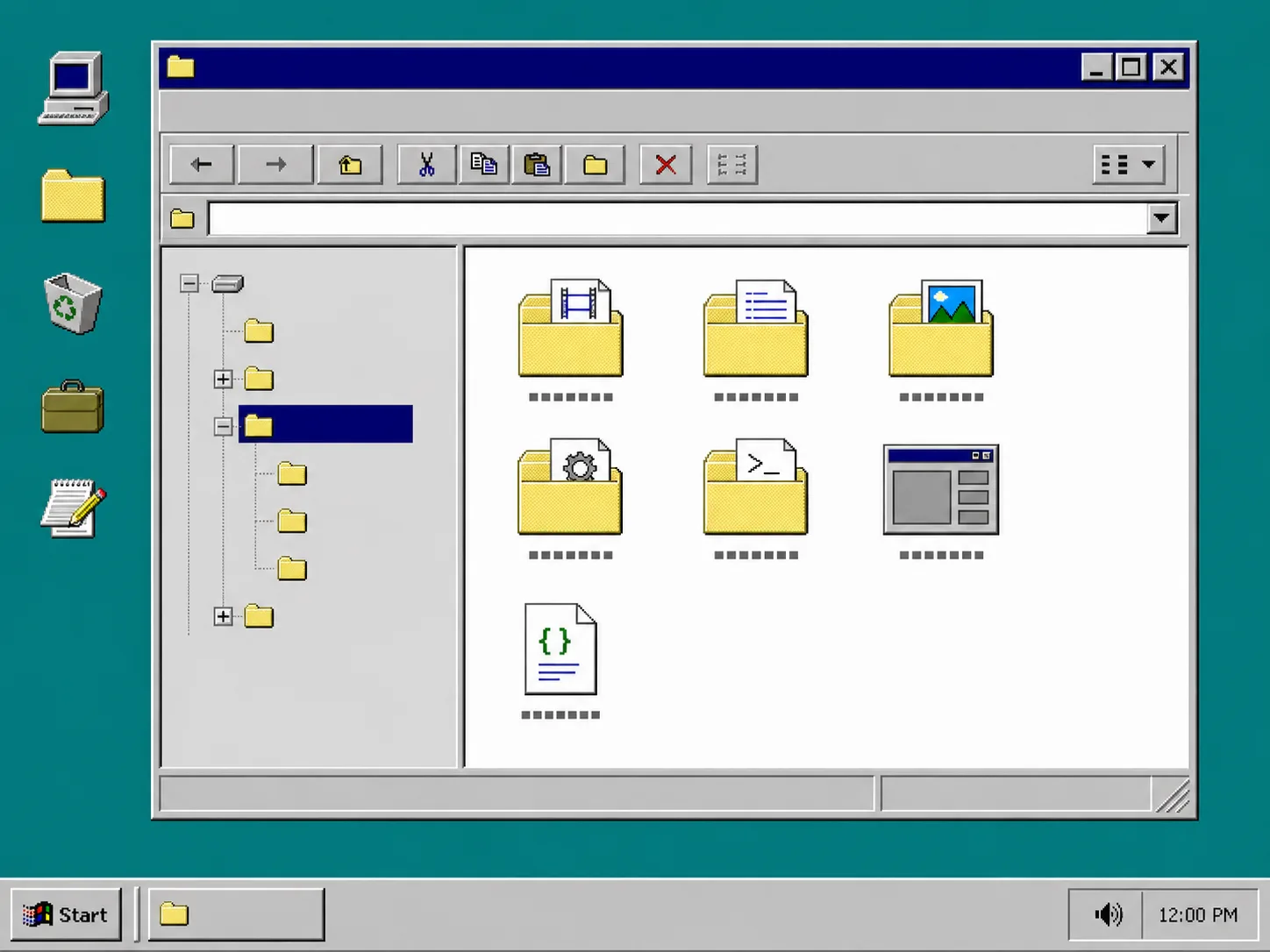1270x952 pixels.
Task: Select the settings gear folder
Action: click(571, 487)
